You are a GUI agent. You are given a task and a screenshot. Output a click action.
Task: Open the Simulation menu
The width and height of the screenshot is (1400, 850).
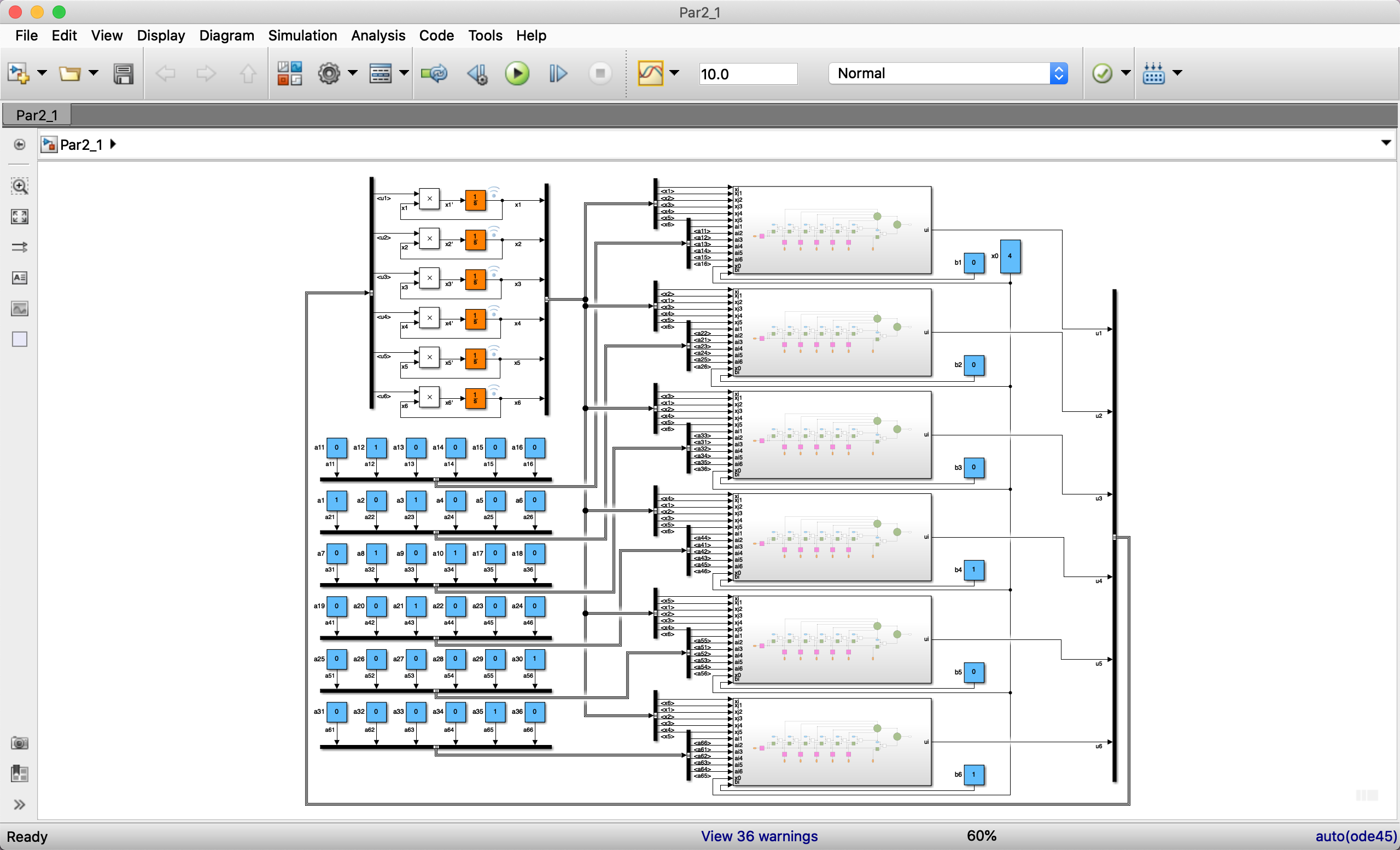pos(302,35)
